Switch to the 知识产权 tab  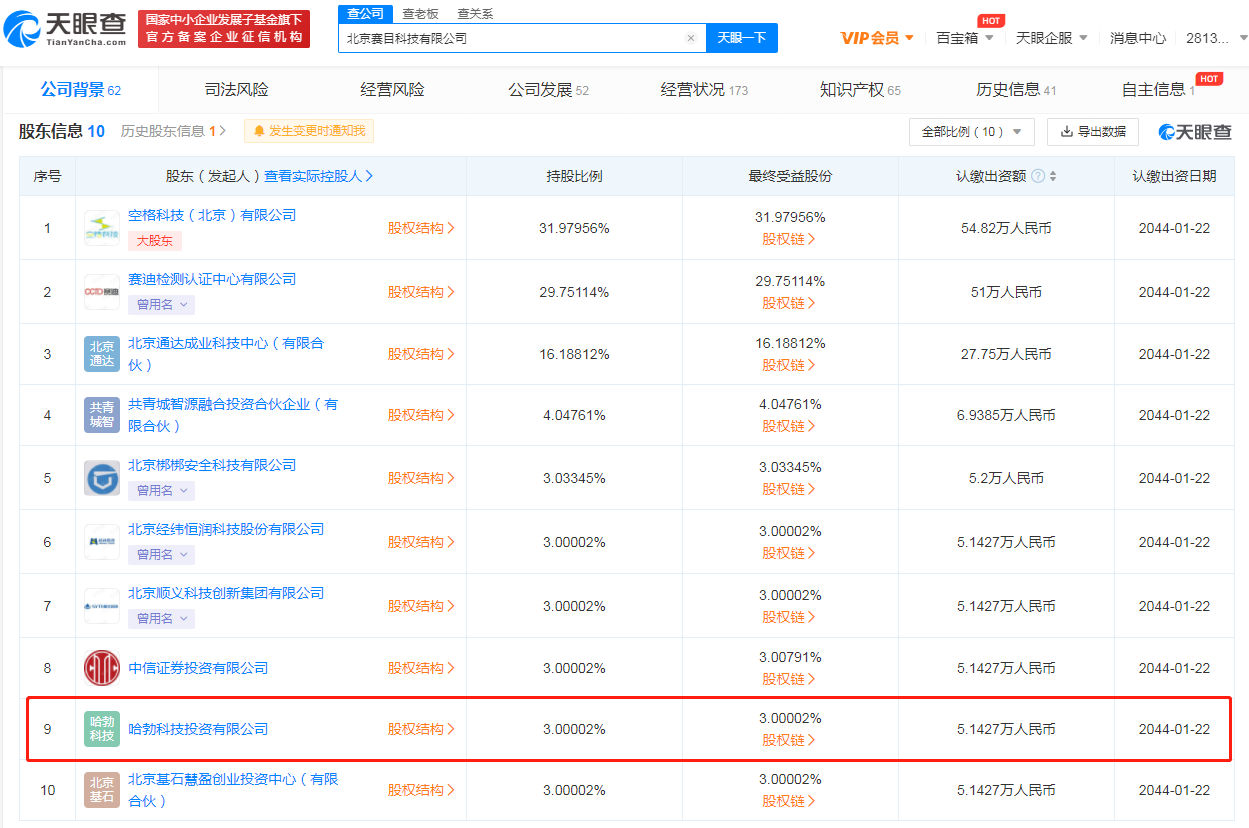pos(860,90)
